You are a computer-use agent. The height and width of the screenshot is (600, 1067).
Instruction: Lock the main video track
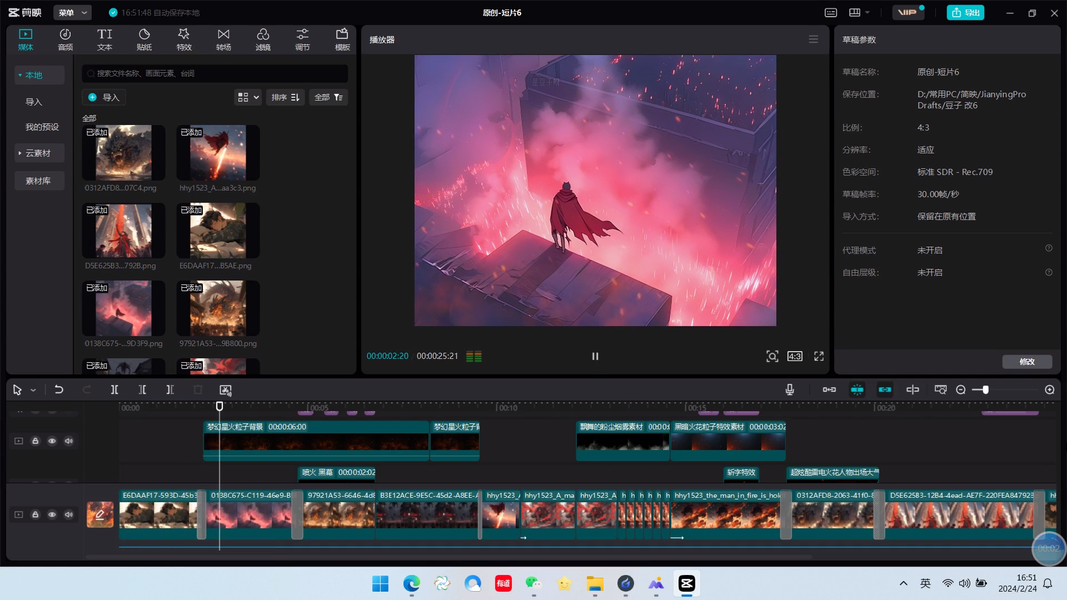[35, 514]
